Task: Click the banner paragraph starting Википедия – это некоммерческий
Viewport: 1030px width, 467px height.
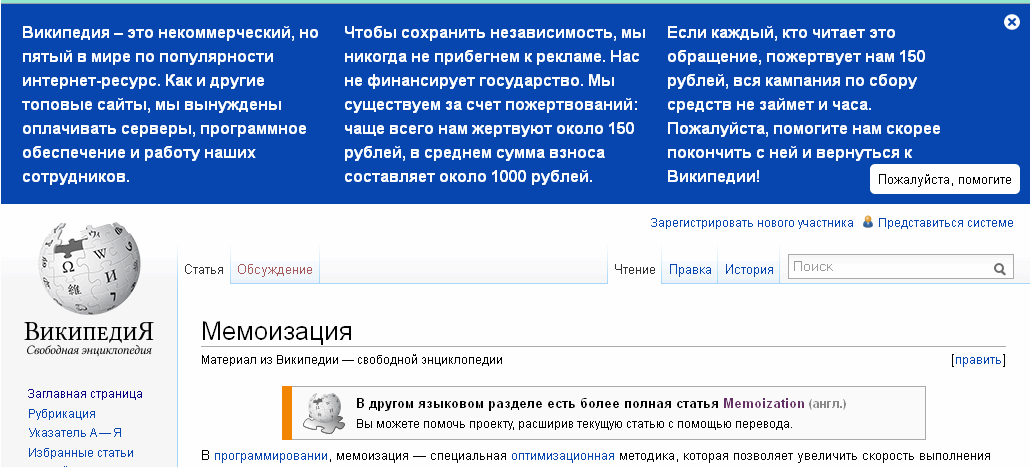Action: tap(171, 104)
